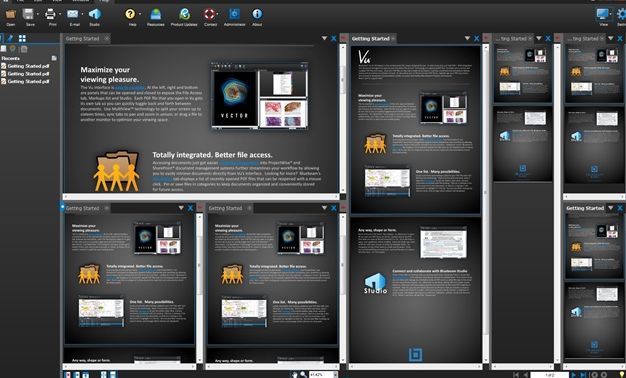Switch to the grid thumbnails tab in left panel

pos(22,38)
